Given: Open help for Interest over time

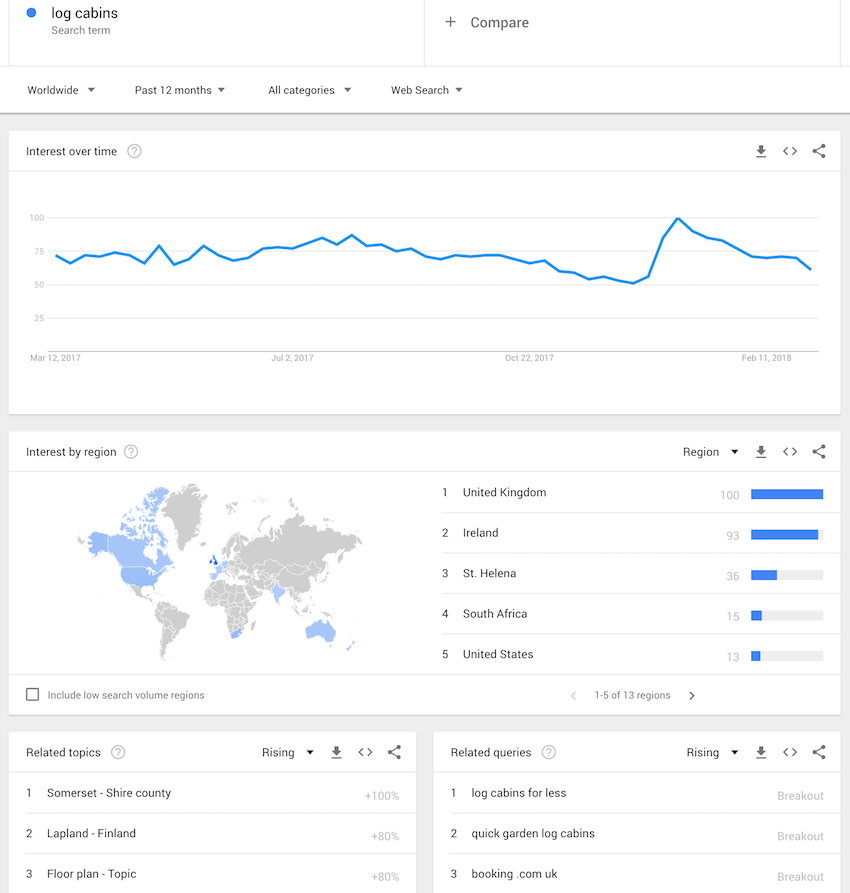Looking at the screenshot, I should 134,152.
